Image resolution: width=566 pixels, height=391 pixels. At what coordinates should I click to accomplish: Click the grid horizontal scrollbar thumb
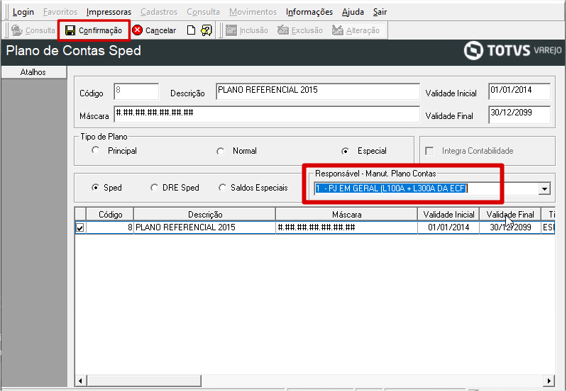[x=143, y=381]
